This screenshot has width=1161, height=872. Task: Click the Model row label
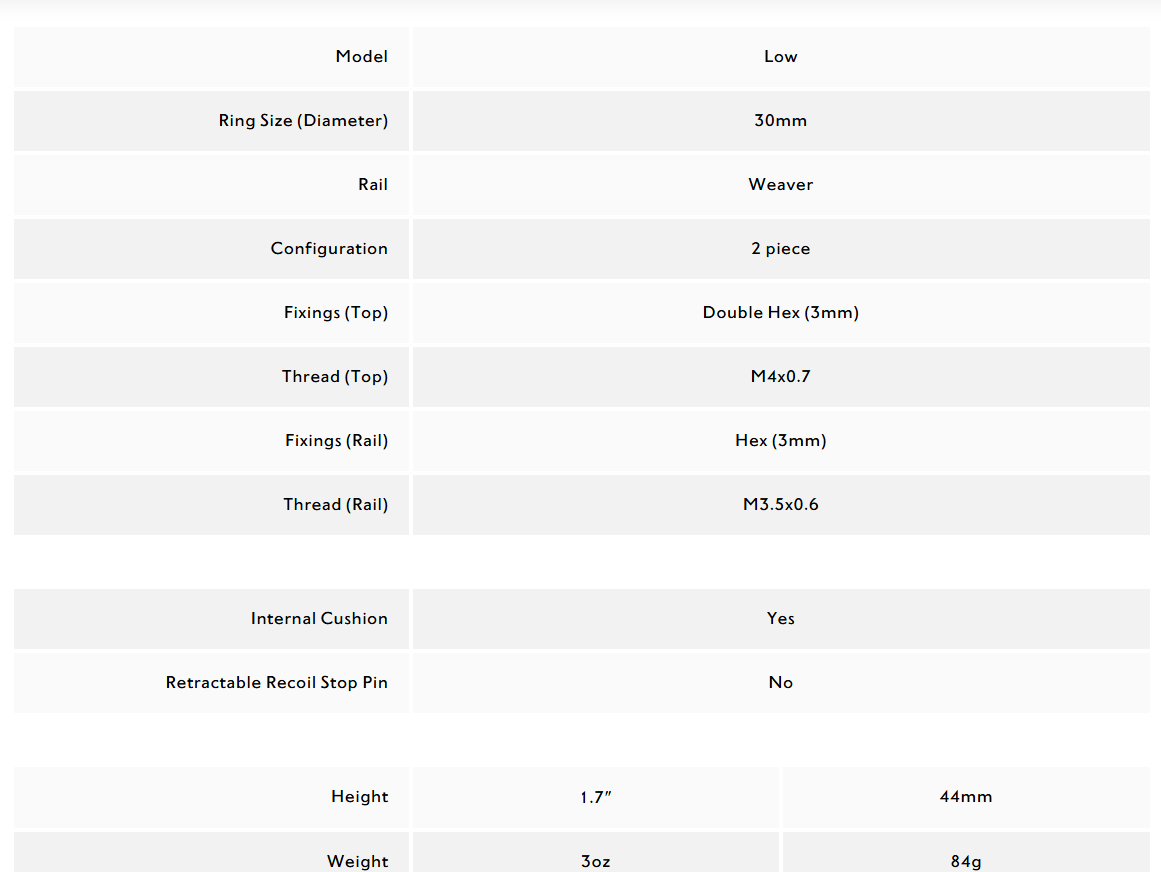point(361,57)
